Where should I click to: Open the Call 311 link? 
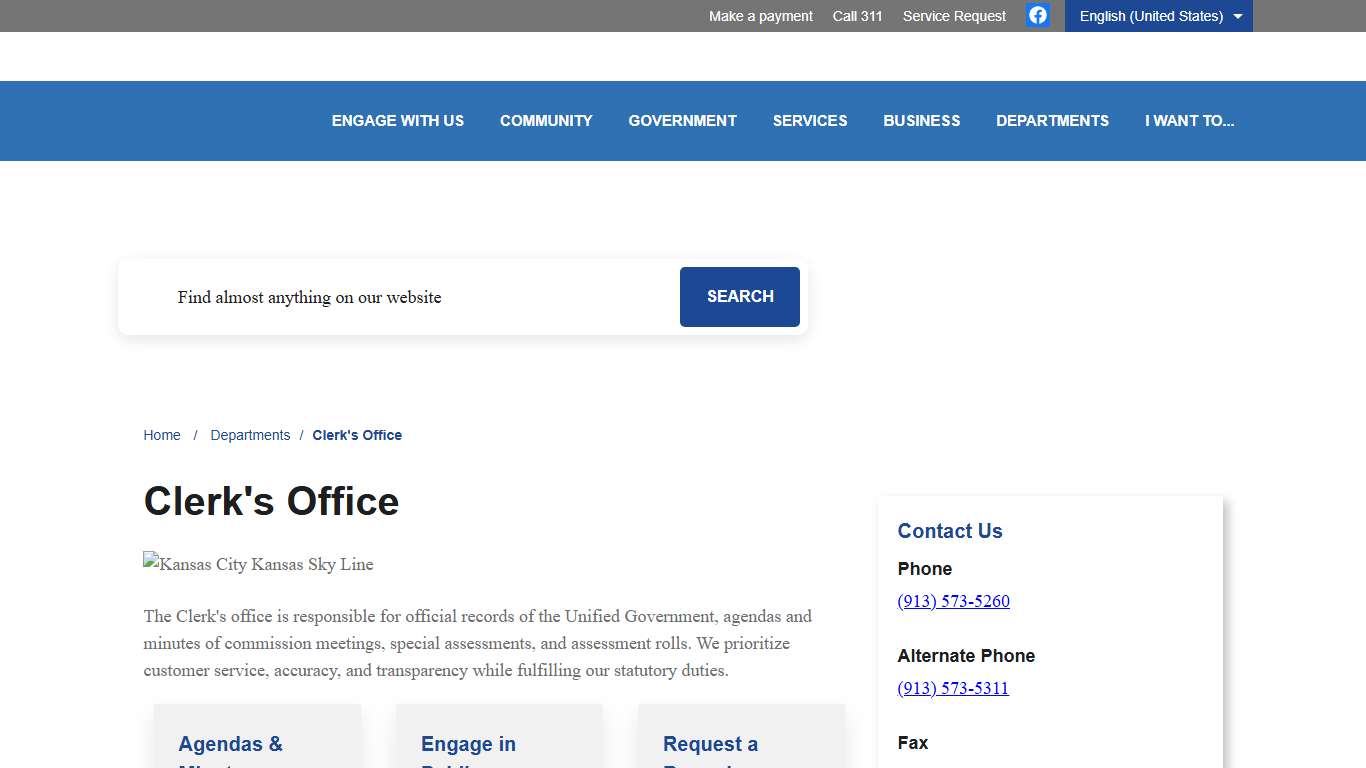tap(857, 16)
